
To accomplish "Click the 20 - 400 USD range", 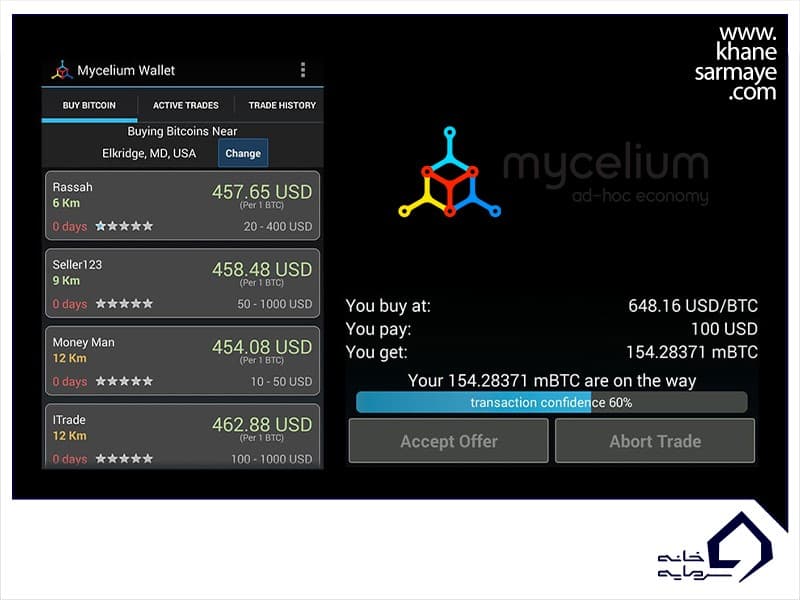I will coord(278,227).
